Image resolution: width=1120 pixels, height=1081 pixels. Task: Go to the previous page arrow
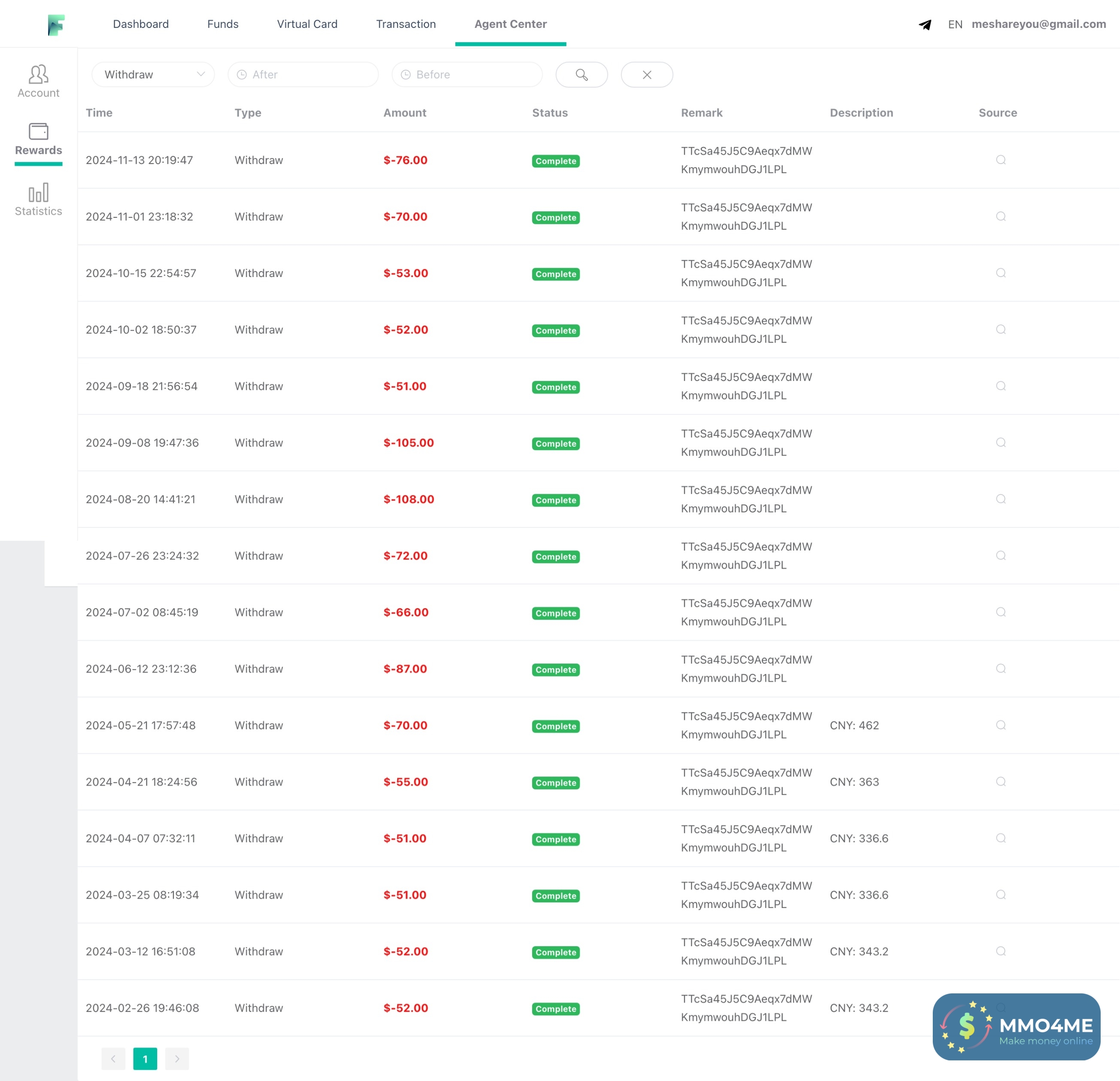(x=113, y=1059)
